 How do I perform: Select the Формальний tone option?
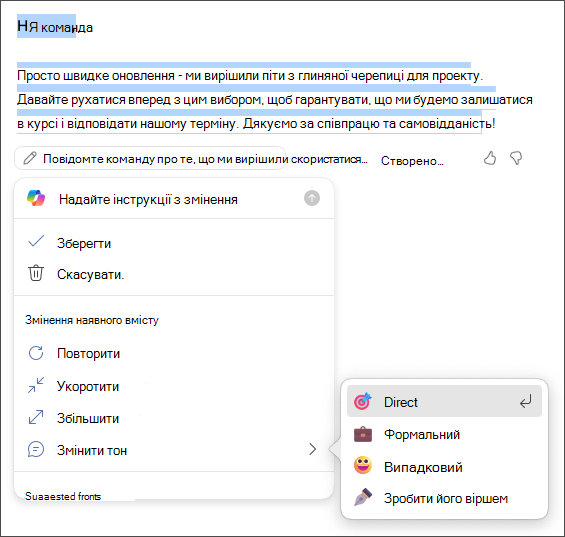pyautogui.click(x=444, y=434)
